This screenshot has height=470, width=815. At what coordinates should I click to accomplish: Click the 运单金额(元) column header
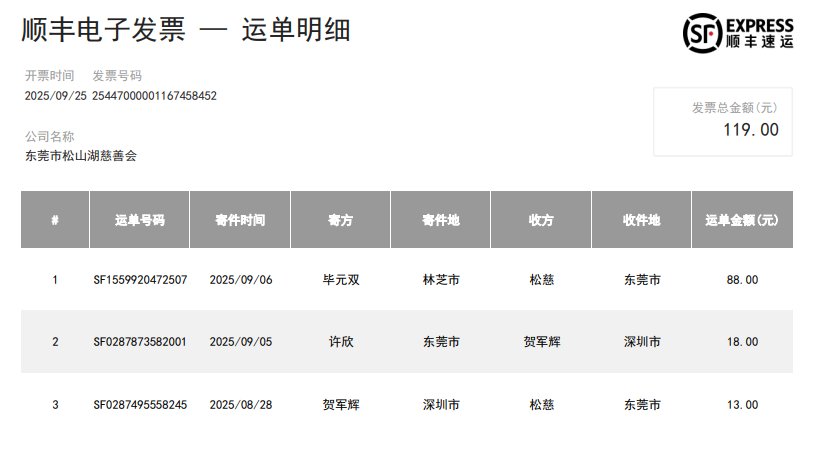742,220
